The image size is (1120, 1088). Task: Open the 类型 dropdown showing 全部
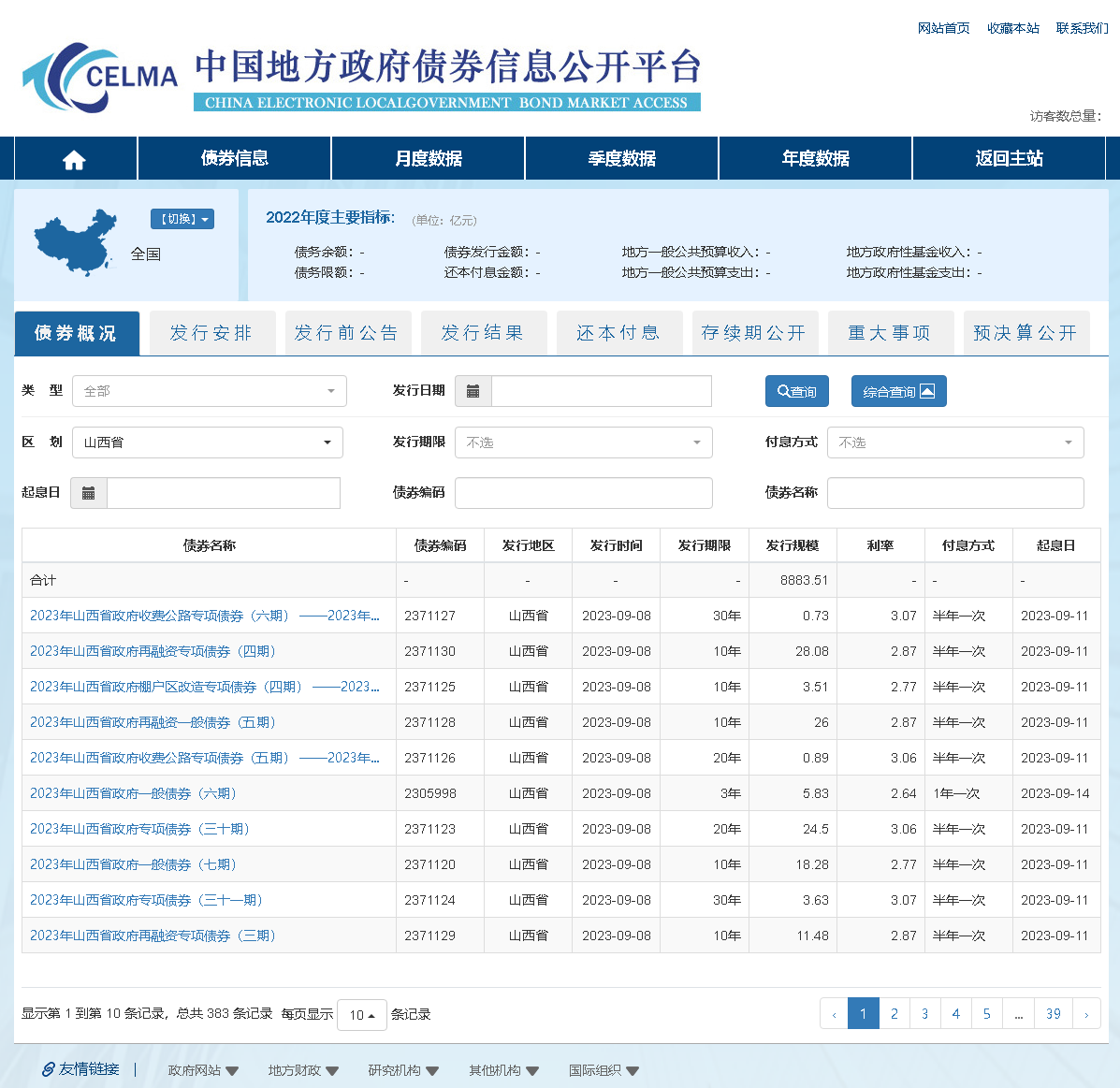pos(209,391)
